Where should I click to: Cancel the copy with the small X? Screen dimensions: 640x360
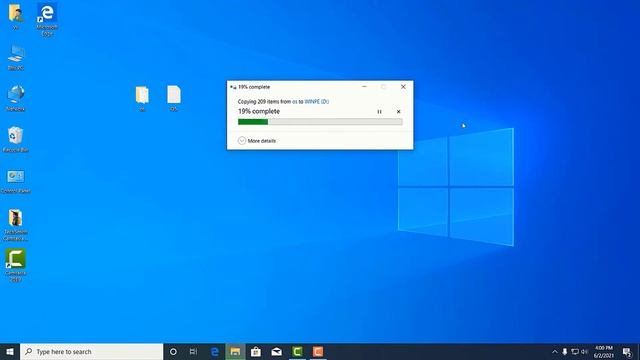(398, 111)
